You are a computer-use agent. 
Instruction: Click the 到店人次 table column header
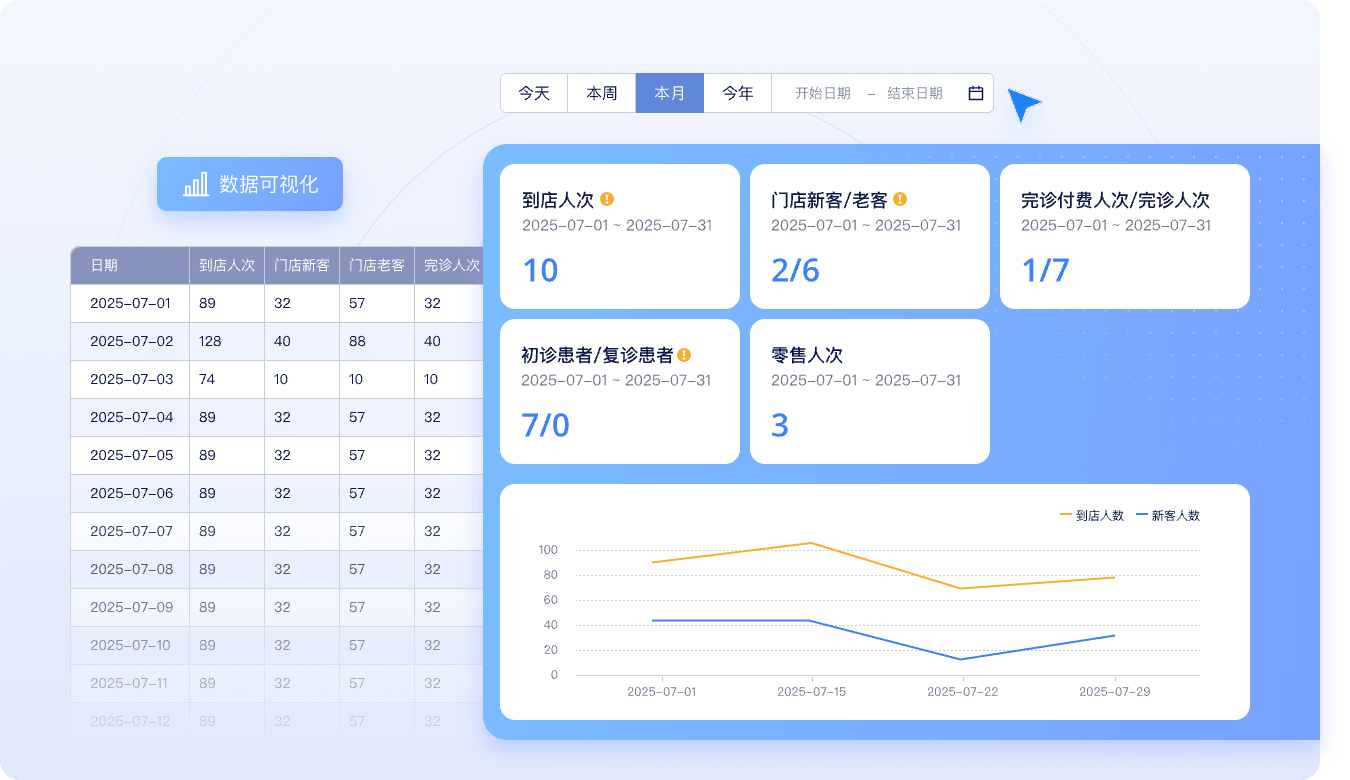227,266
